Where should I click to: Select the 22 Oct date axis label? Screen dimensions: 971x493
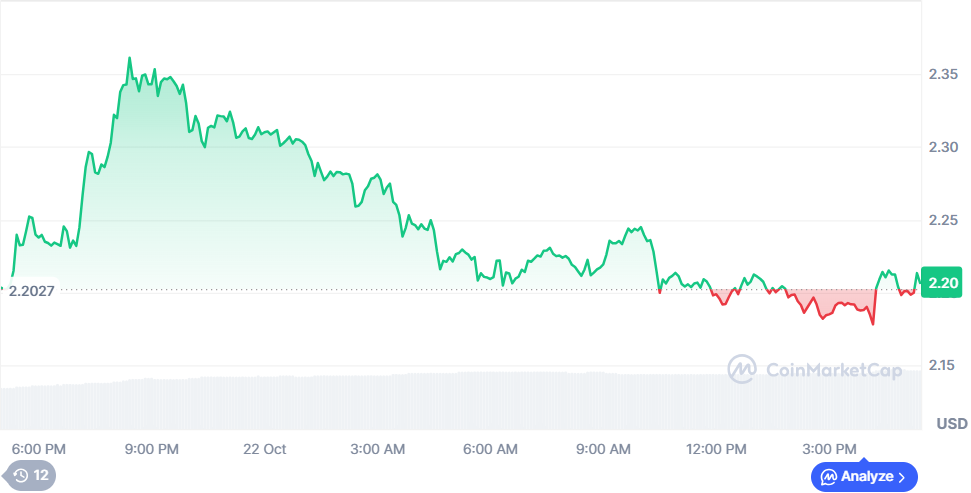[x=265, y=449]
